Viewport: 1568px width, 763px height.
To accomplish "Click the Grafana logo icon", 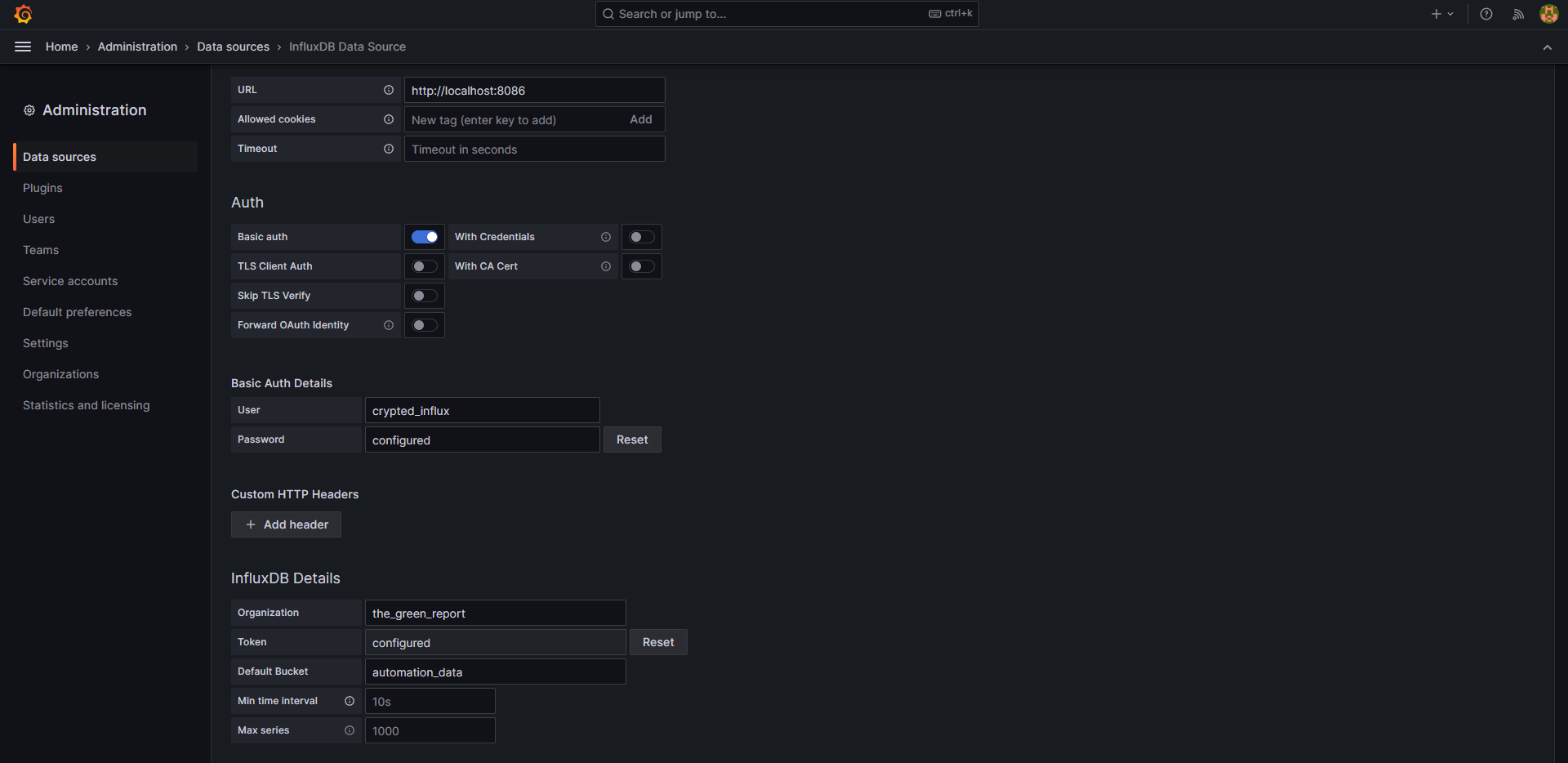I will tap(23, 14).
